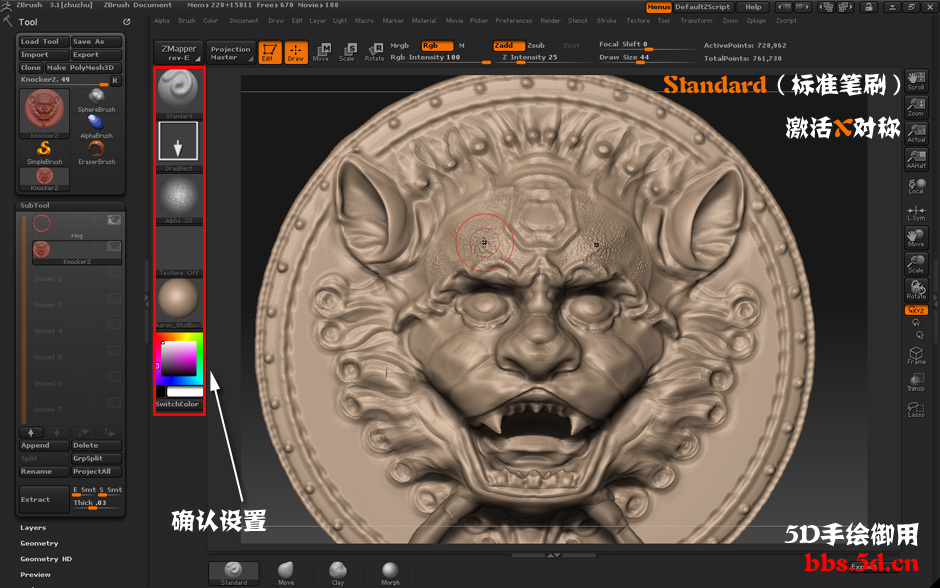940x588 pixels.
Task: Click the top toolbar Scale mode icon
Action: point(347,52)
